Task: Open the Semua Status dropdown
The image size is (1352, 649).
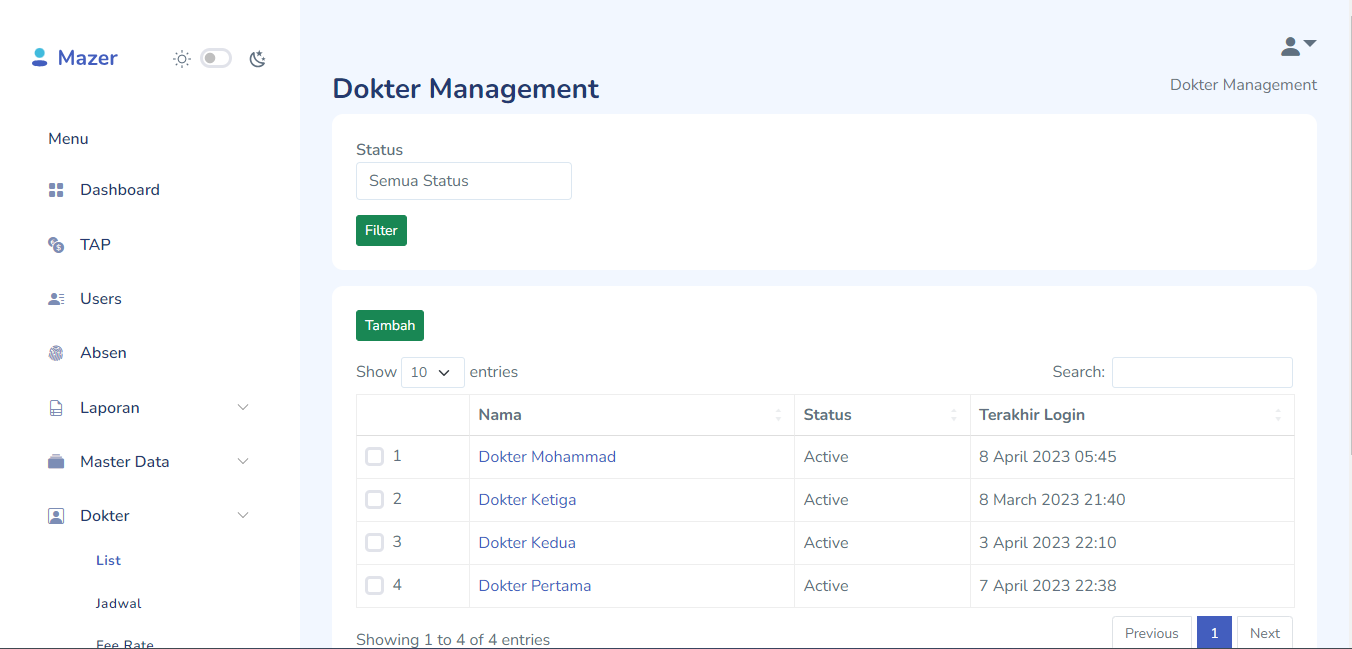Action: (x=464, y=181)
